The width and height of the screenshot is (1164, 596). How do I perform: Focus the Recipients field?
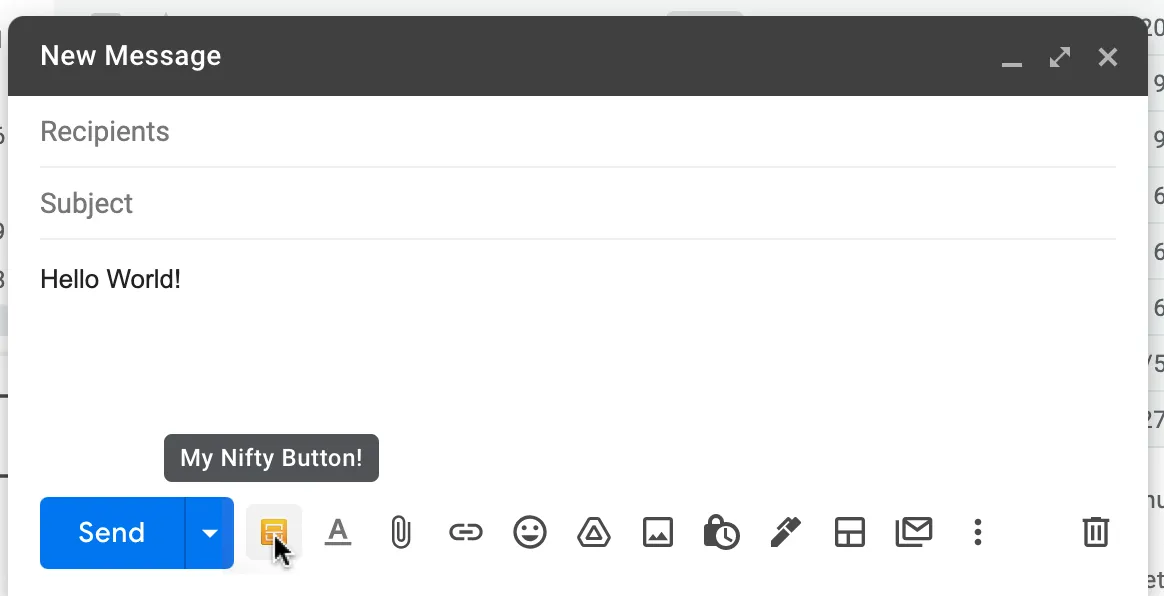tap(578, 131)
